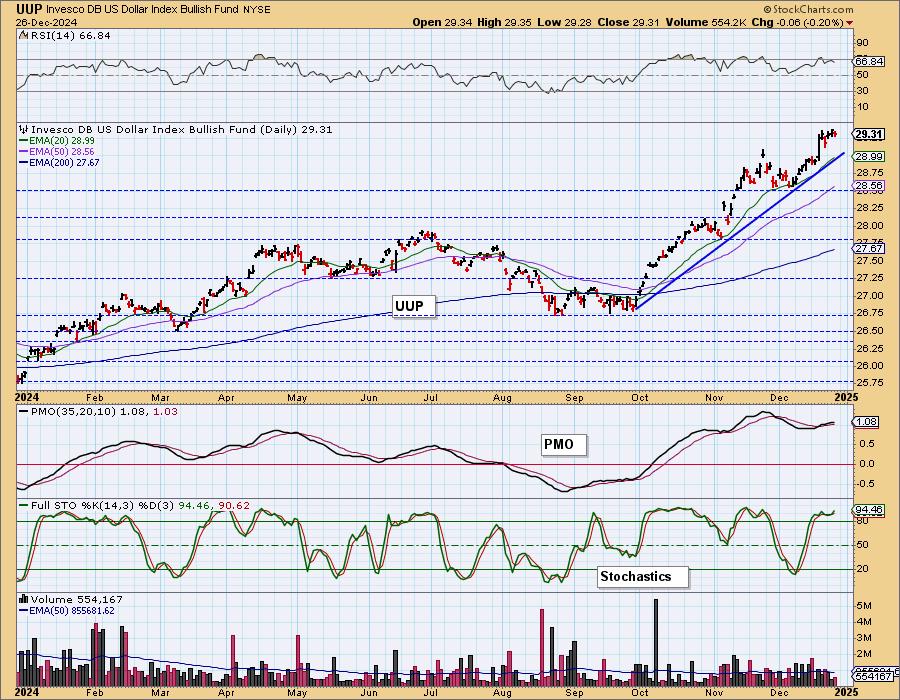
Task: Click the 'Invesco DB US Dollar Index Bullish Fund NYSE' title
Action: click(x=158, y=10)
